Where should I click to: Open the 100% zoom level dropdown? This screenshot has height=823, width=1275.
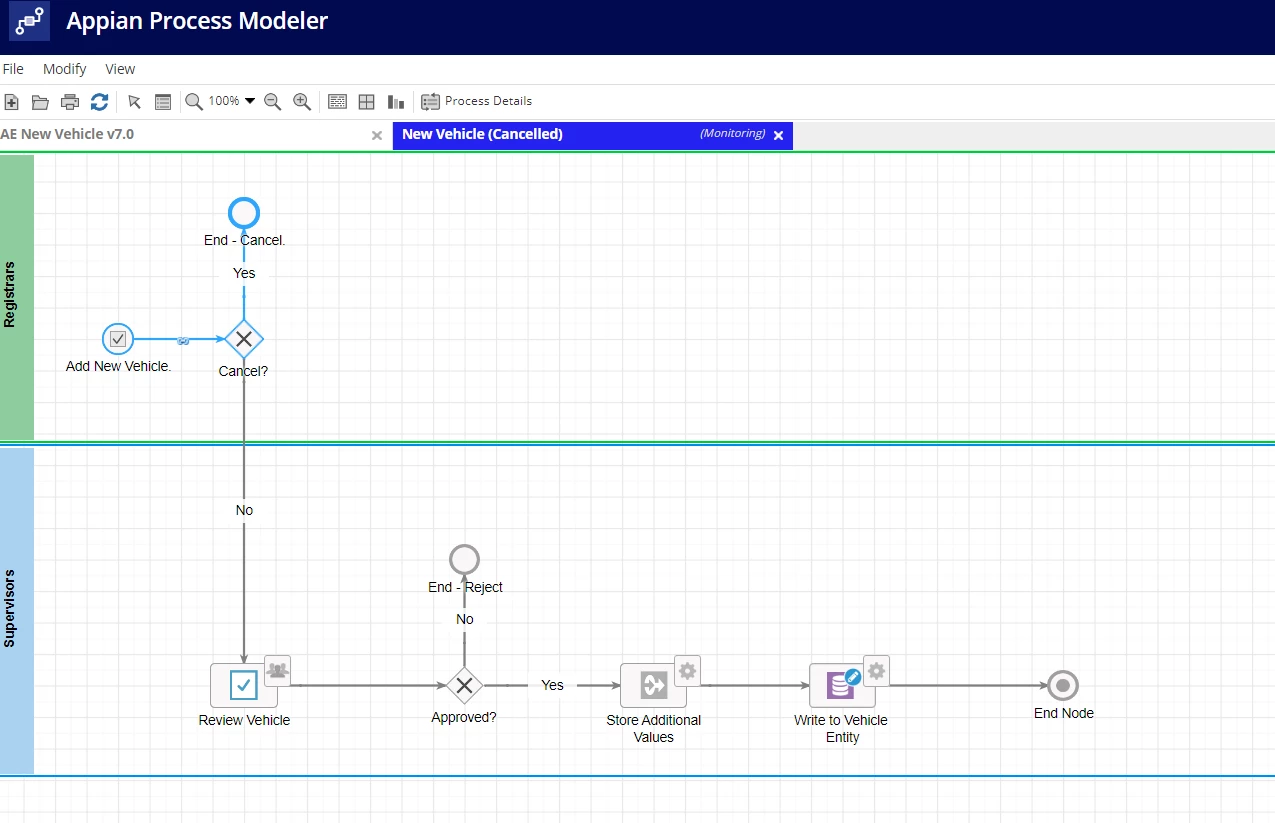pos(232,101)
